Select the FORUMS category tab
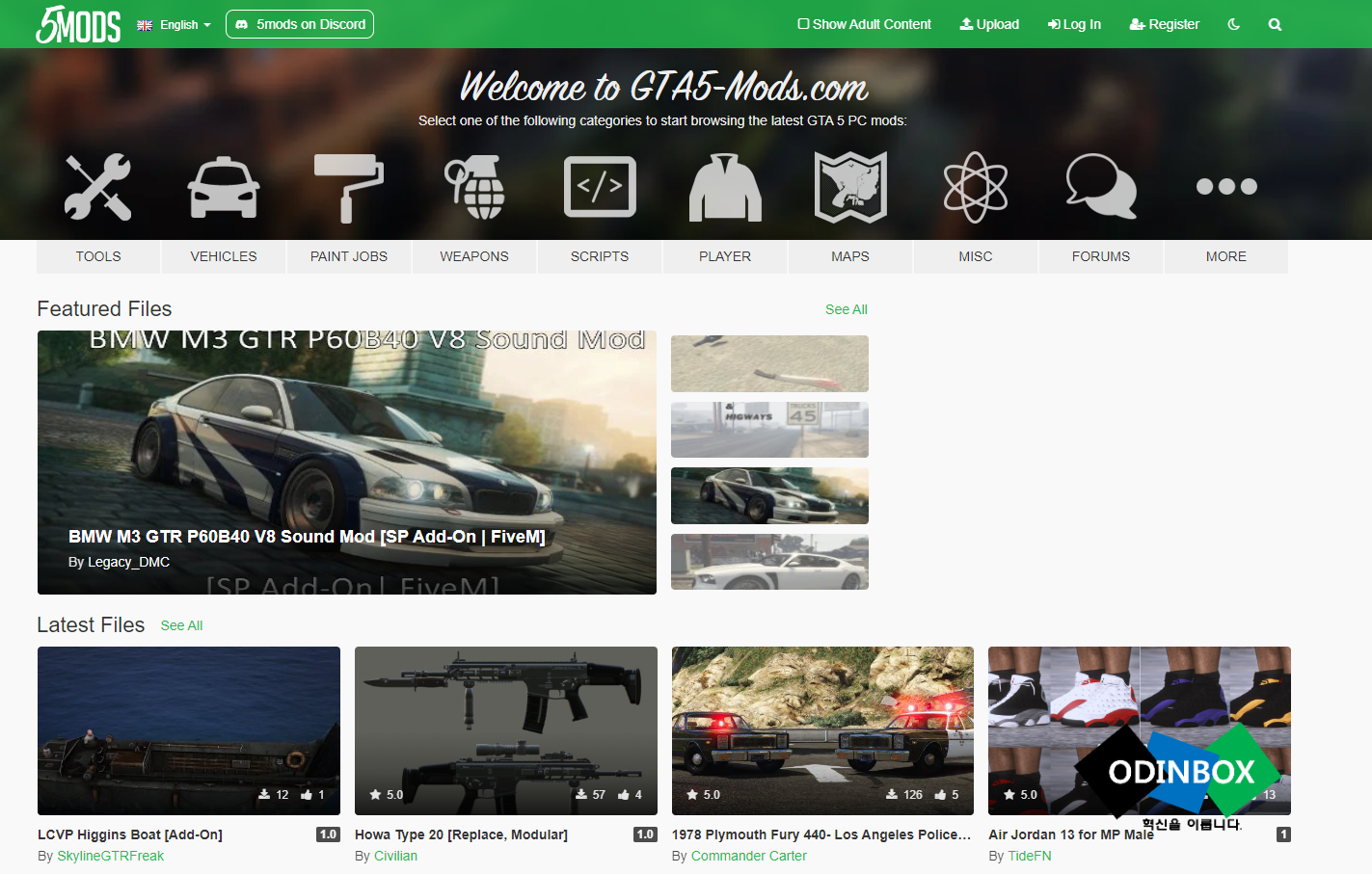 [x=1101, y=256]
